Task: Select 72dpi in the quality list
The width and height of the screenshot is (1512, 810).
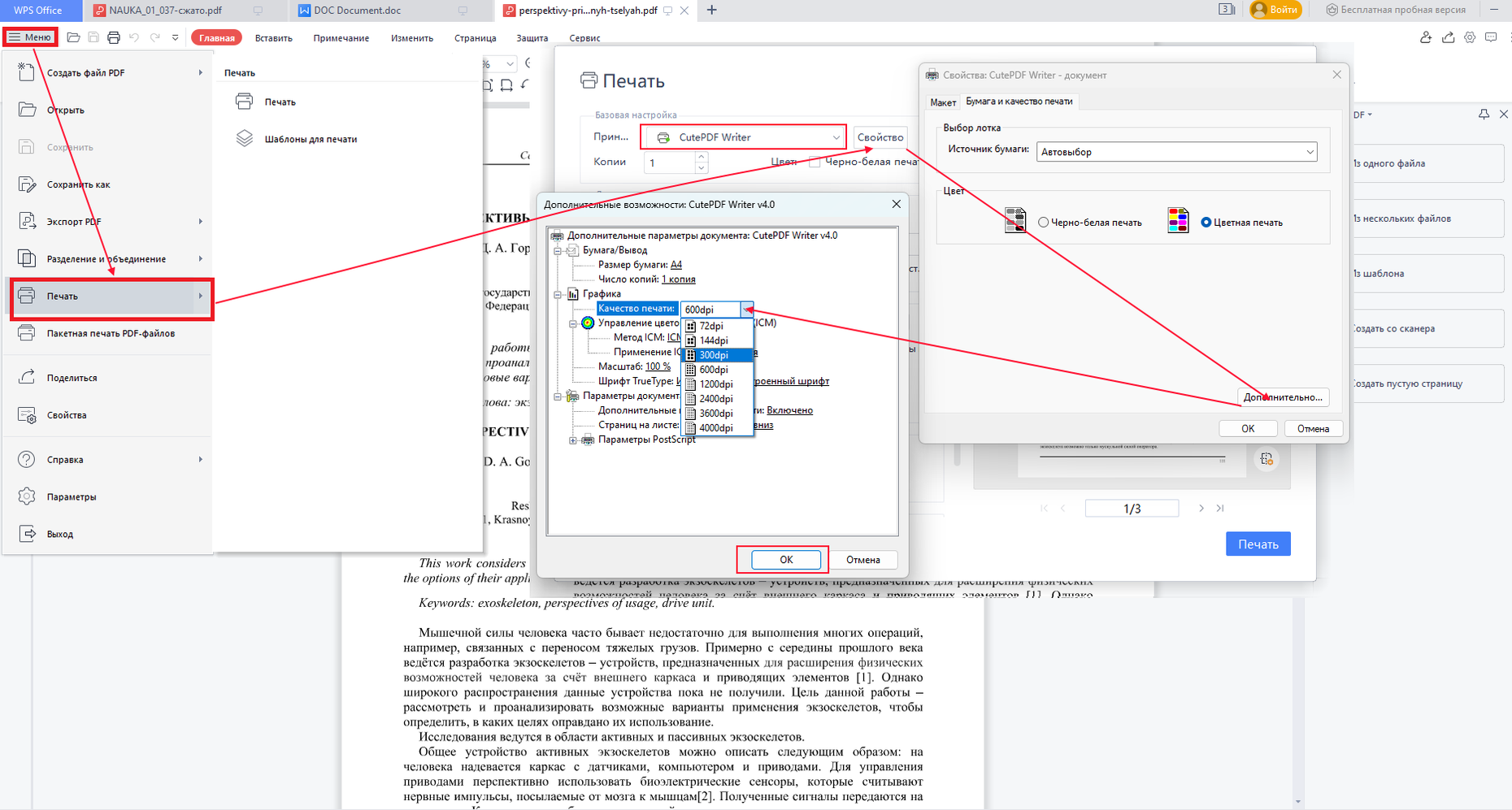Action: [717, 326]
